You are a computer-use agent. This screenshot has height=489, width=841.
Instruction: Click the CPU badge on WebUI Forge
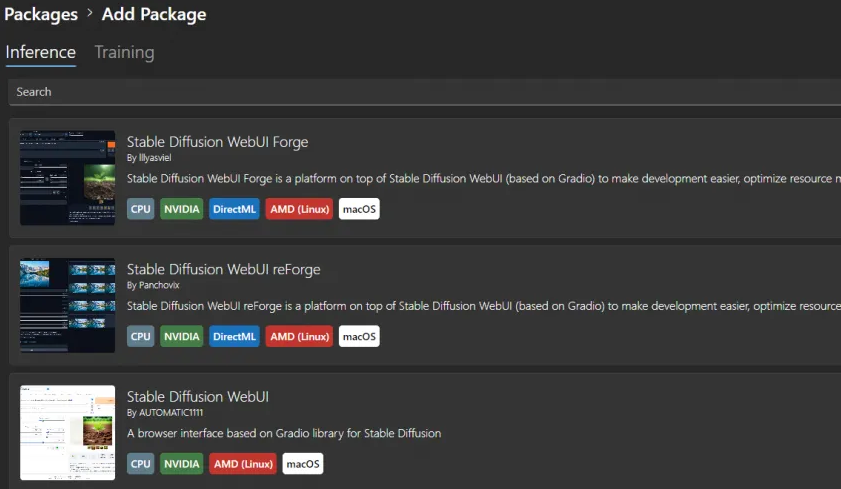pos(141,209)
